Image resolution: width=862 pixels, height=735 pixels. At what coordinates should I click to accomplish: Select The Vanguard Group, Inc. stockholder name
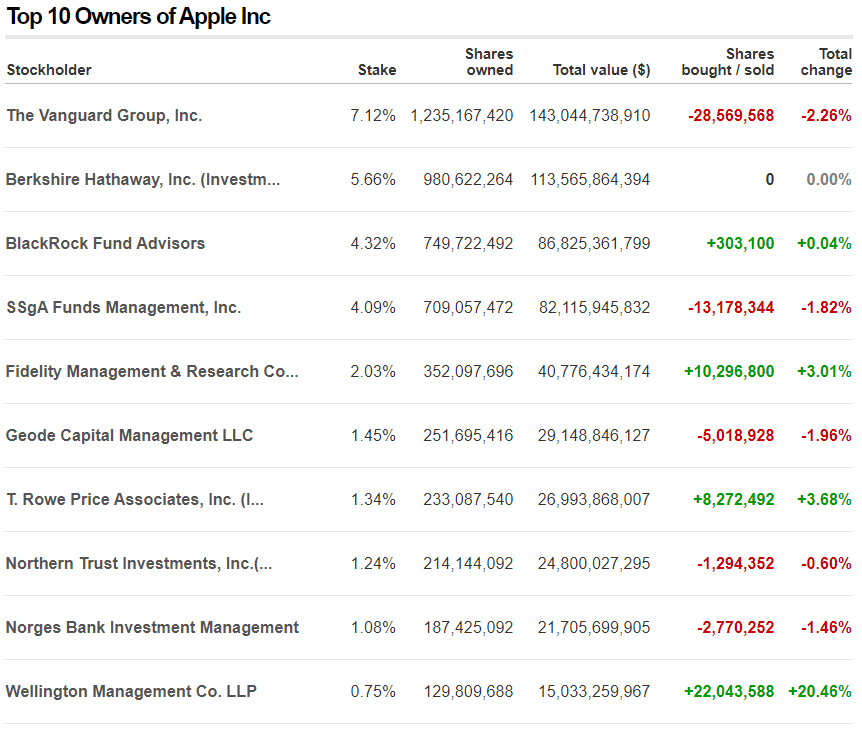click(104, 115)
